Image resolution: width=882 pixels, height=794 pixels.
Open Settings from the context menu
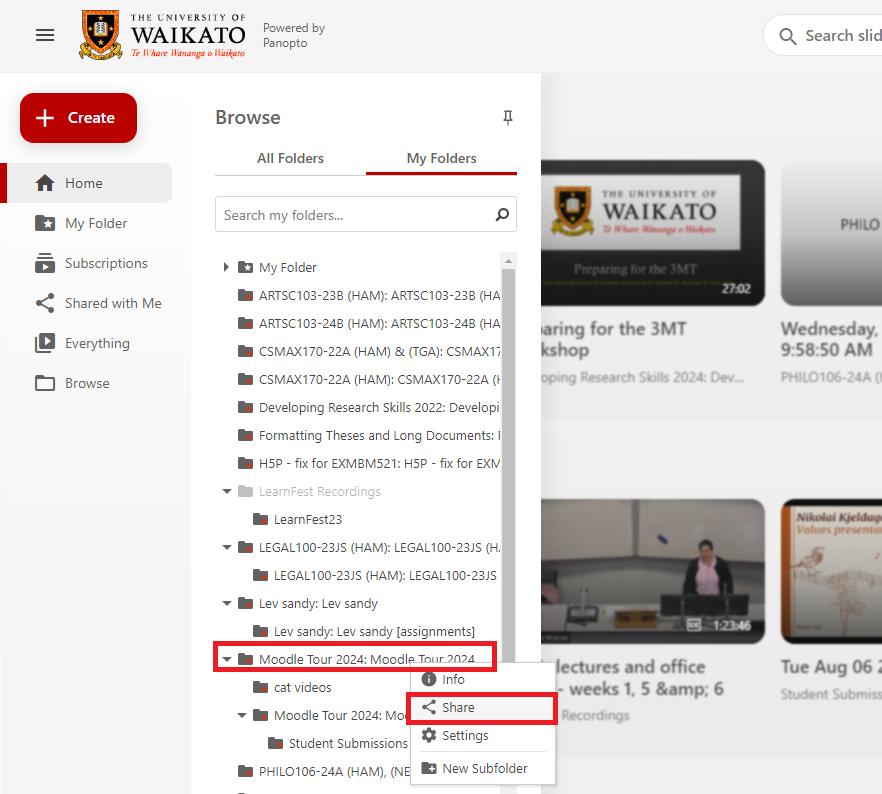click(483, 736)
